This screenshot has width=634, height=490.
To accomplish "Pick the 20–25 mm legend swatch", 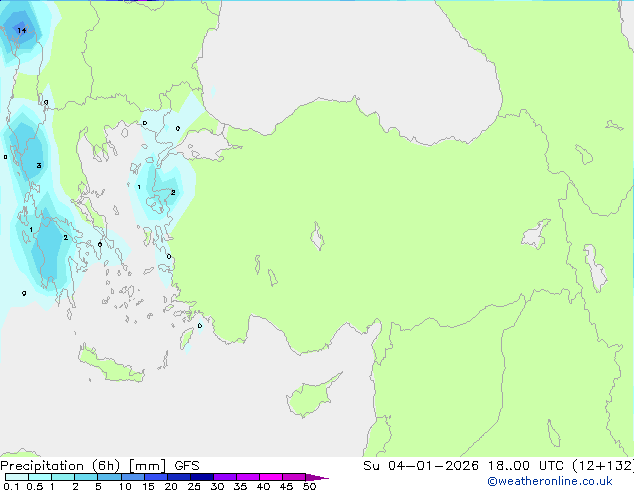I will pos(178,477).
